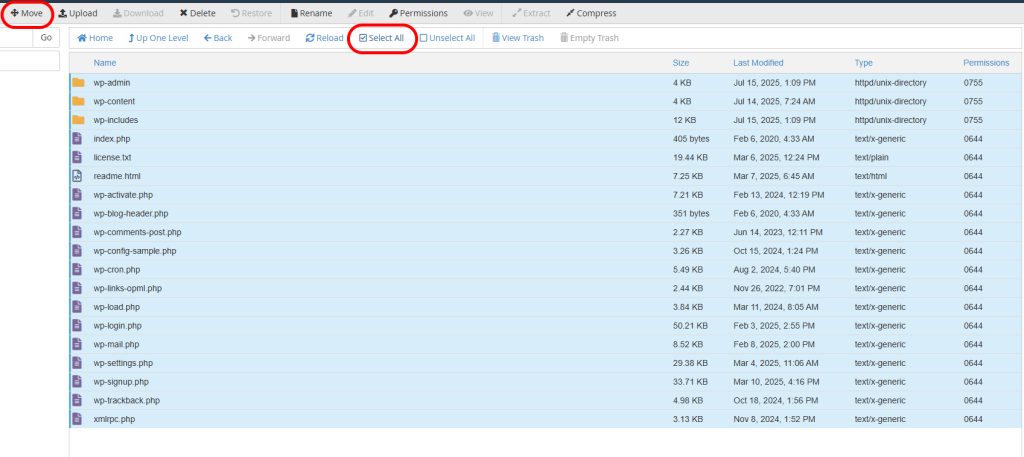The width and height of the screenshot is (1024, 457).
Task: Click the wp-activate.php file icon
Action: tap(77, 195)
